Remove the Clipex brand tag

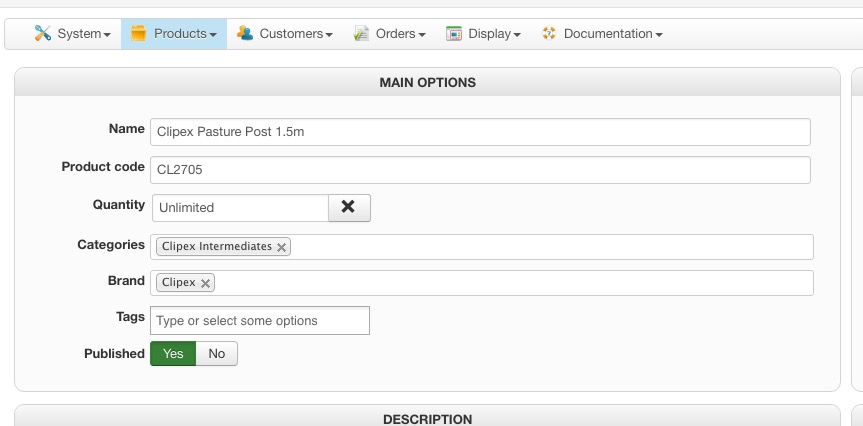(205, 283)
